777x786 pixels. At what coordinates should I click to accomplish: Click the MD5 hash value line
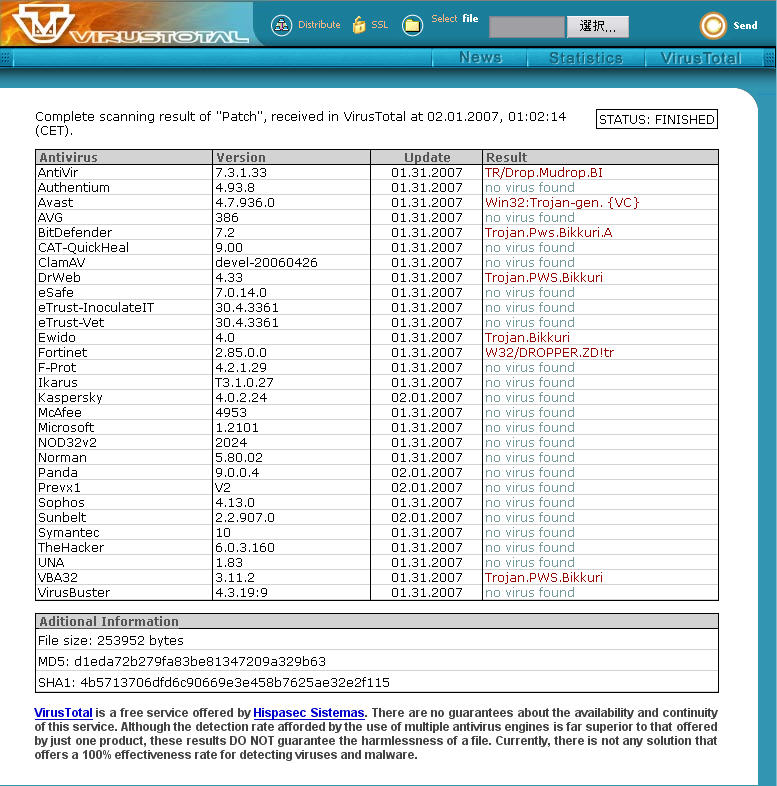[182, 662]
